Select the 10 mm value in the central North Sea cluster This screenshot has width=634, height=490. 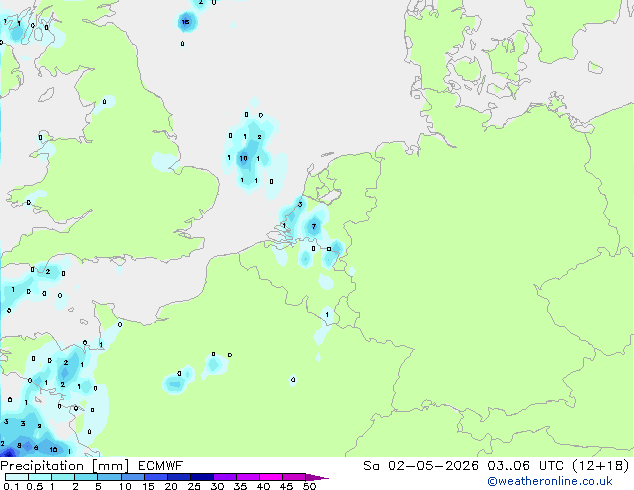[243, 158]
